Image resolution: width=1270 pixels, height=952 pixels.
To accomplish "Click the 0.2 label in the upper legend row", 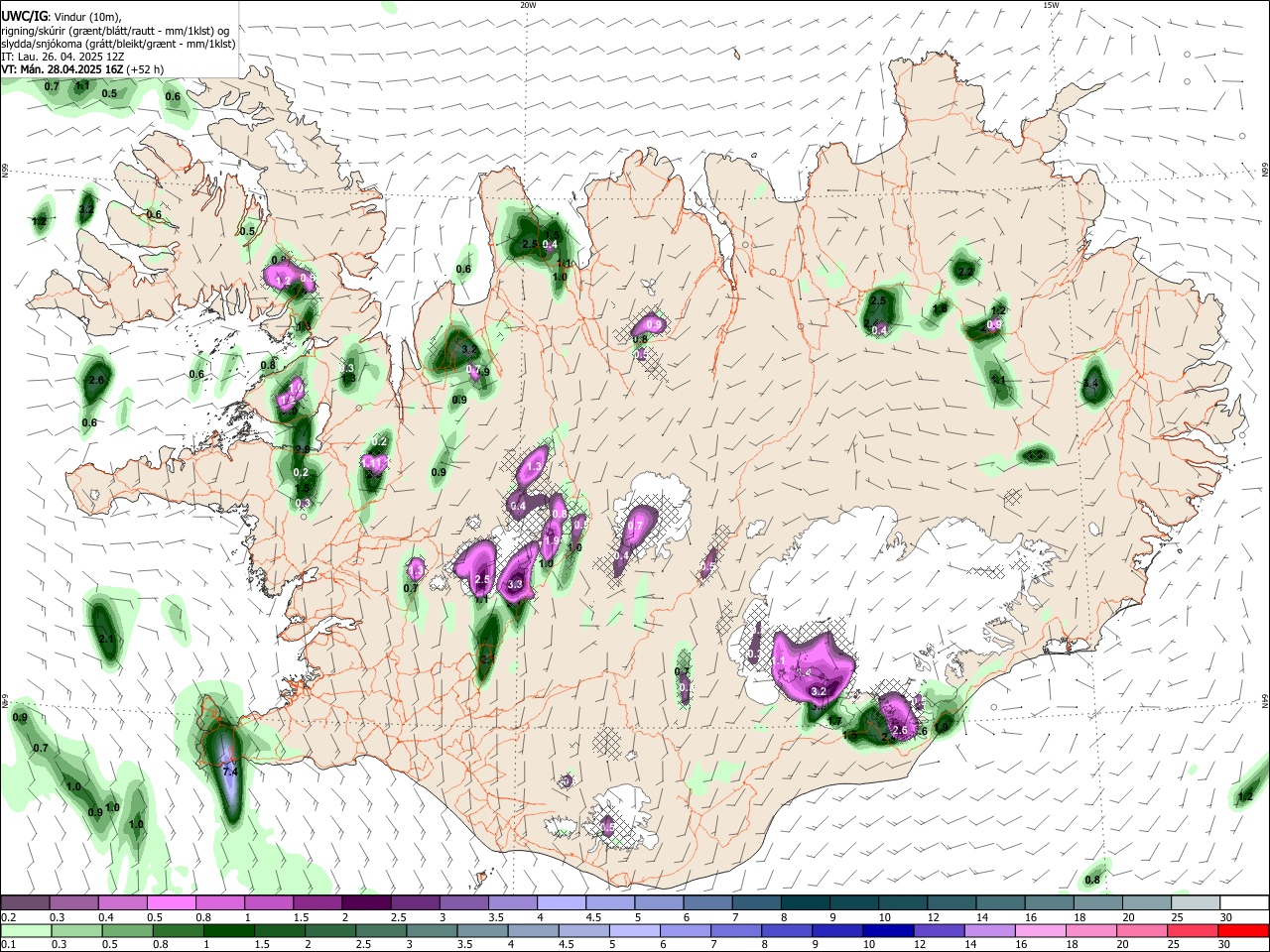I will (x=8, y=917).
